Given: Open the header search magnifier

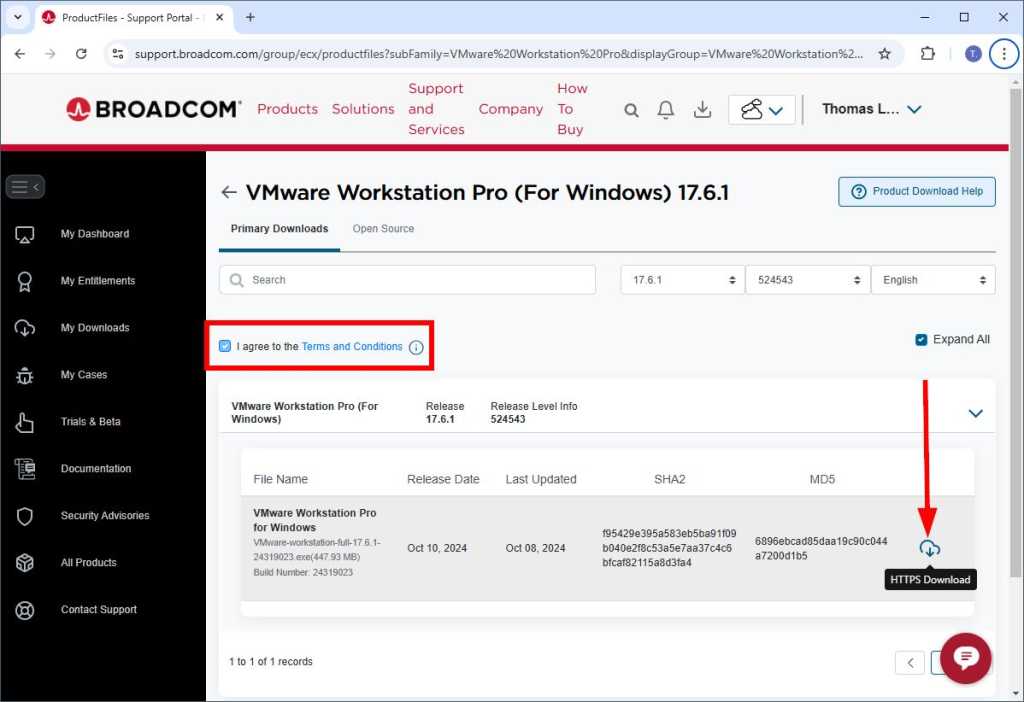Looking at the screenshot, I should 631,110.
